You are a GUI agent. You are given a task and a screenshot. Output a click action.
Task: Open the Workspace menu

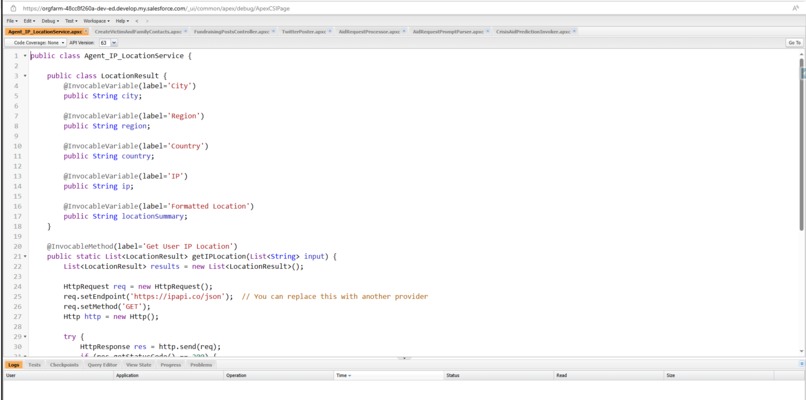pyautogui.click(x=96, y=21)
